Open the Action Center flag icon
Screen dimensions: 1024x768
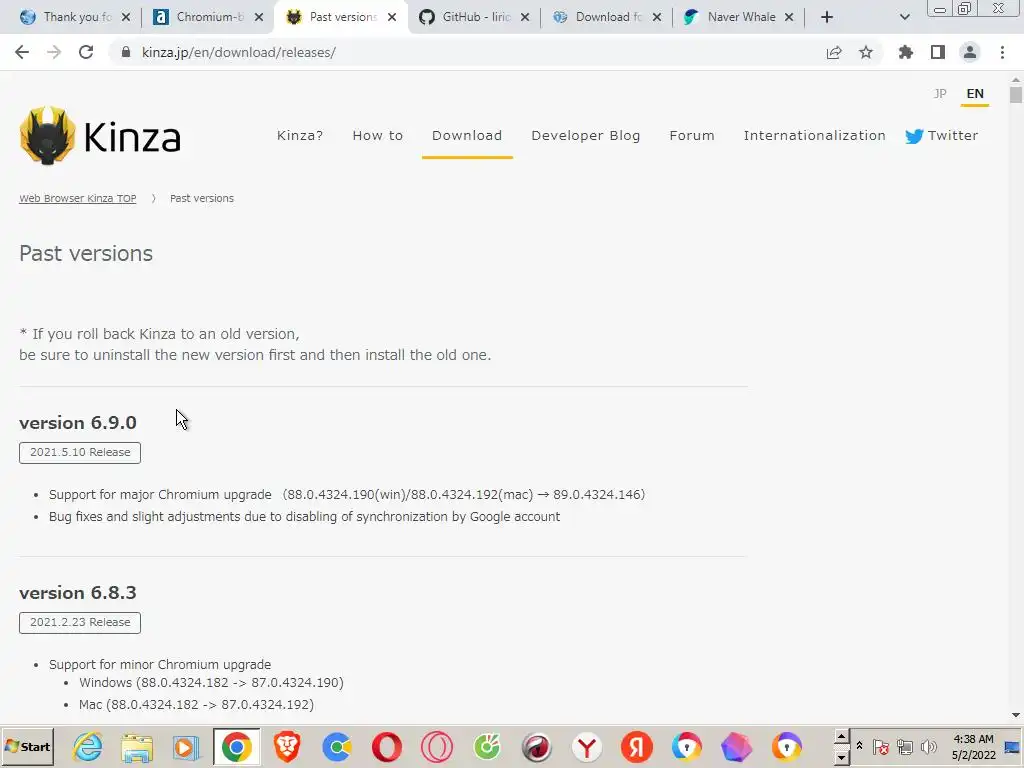point(880,746)
